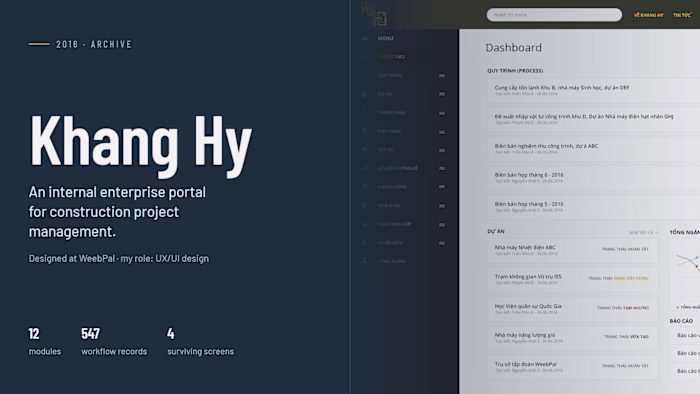Screen dimensions: 700x394
Task: Open Biên bản nghiệm thu công trình item
Action: 593,149
